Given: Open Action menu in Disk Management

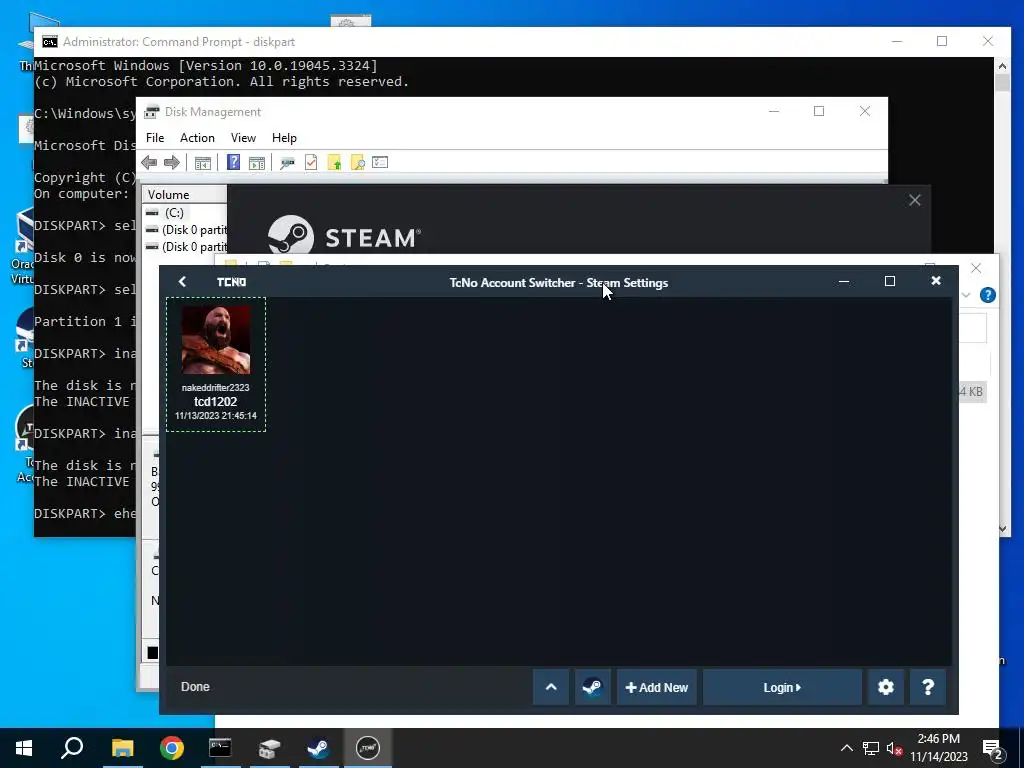Looking at the screenshot, I should pyautogui.click(x=197, y=138).
